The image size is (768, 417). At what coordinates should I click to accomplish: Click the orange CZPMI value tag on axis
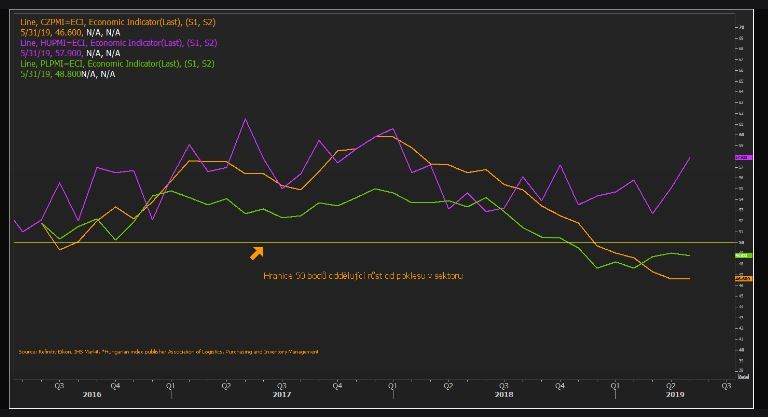(x=743, y=279)
